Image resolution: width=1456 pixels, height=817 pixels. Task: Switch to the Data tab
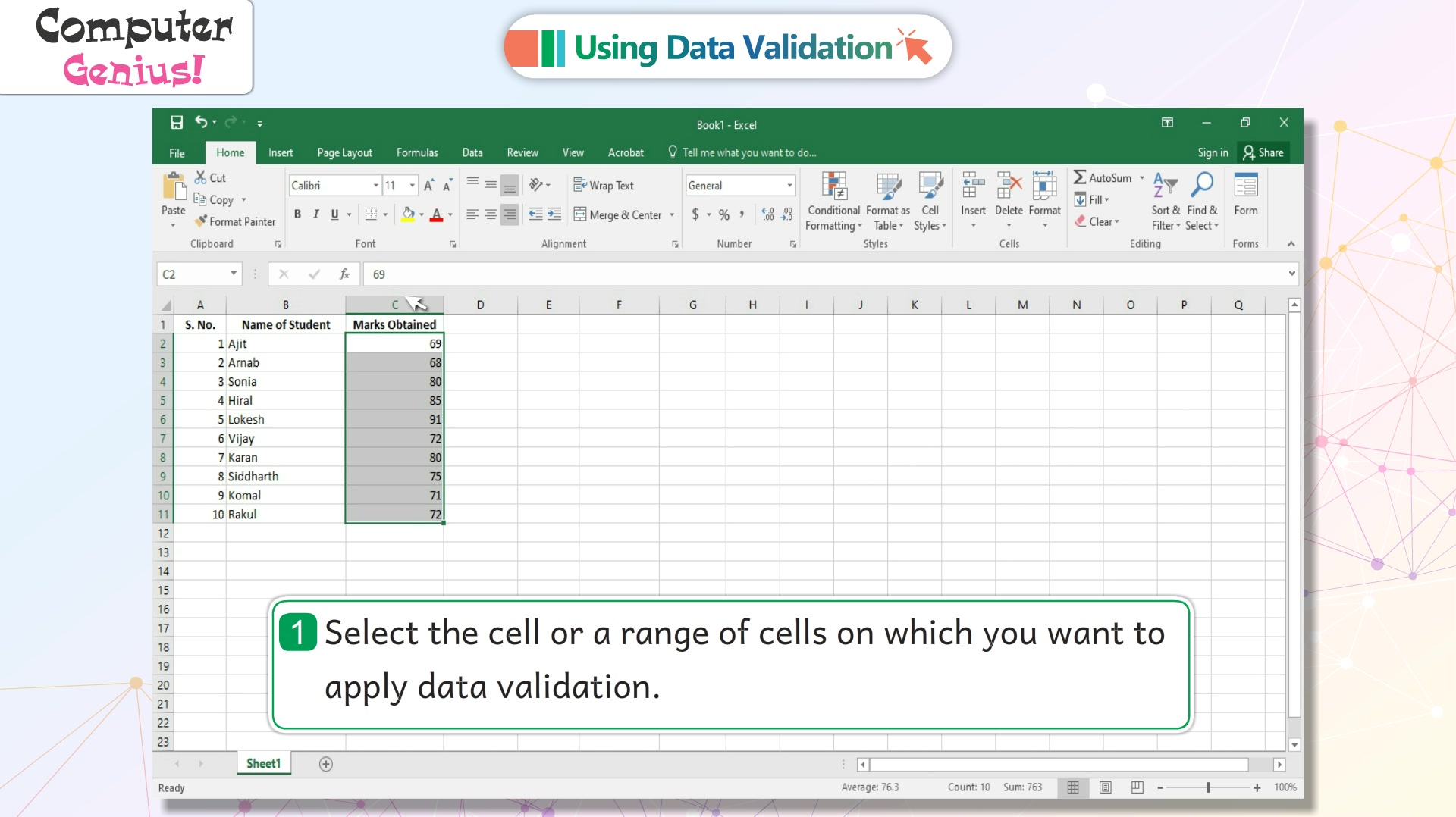point(472,152)
